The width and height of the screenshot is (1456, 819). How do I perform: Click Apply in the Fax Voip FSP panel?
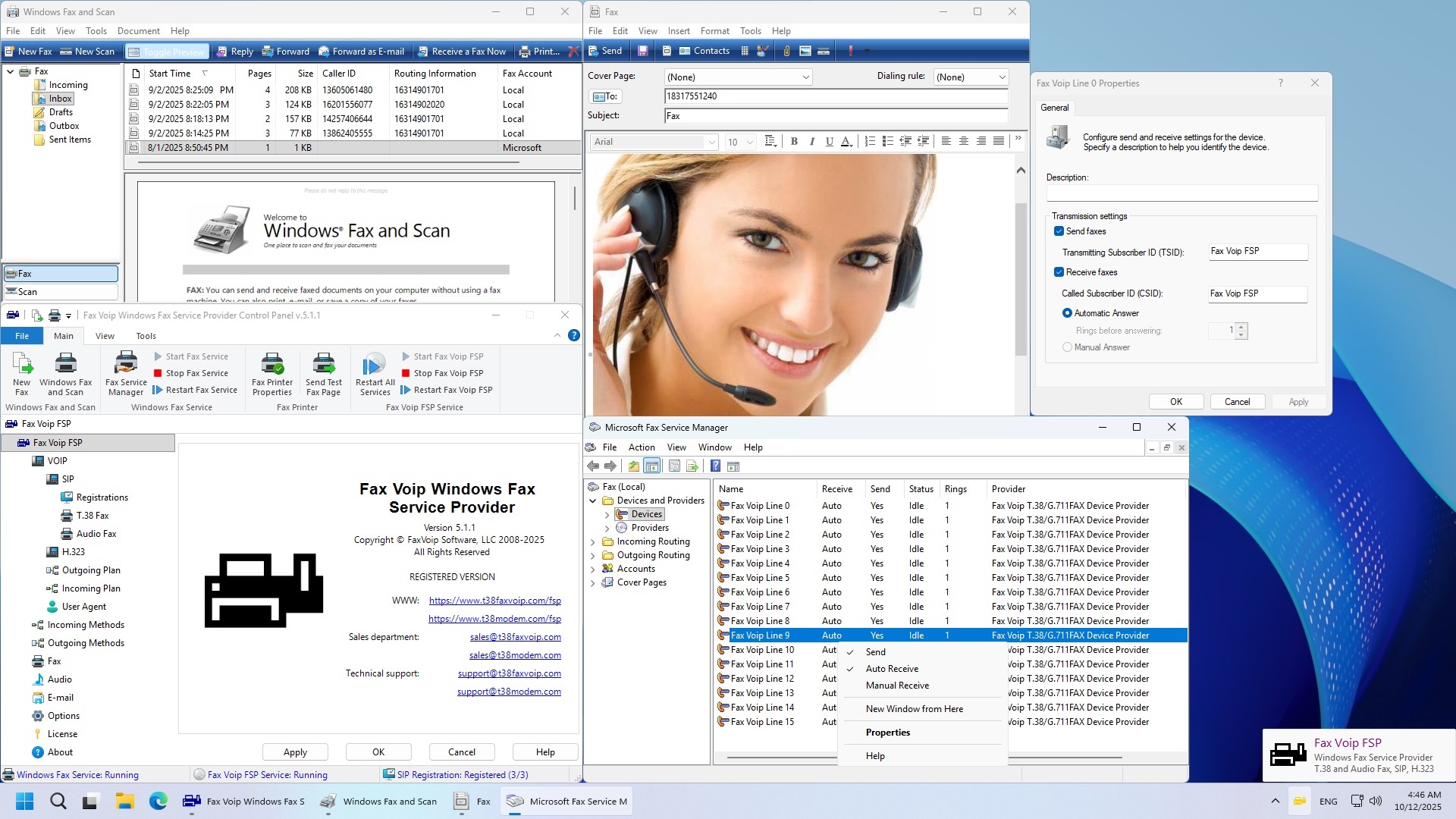(295, 752)
